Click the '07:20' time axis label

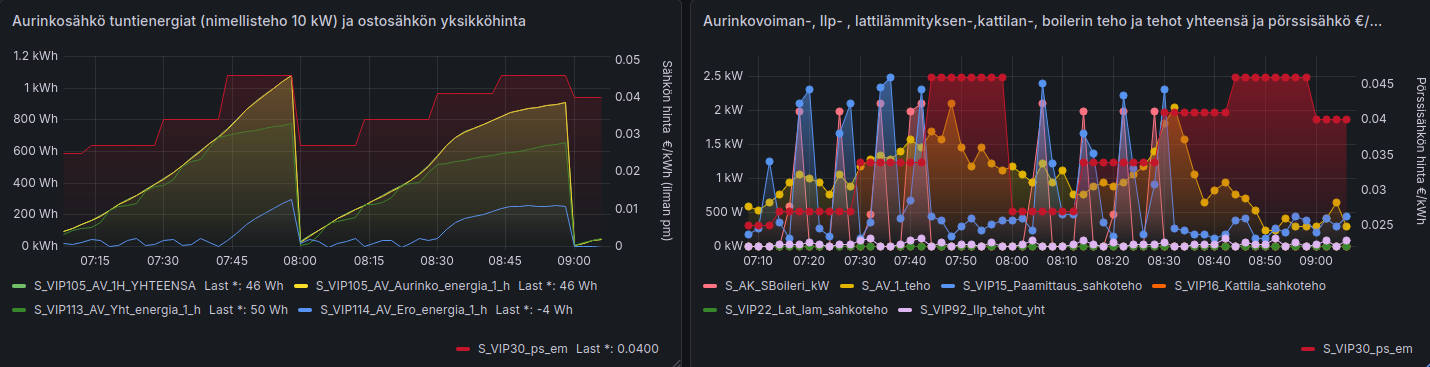tap(810, 261)
